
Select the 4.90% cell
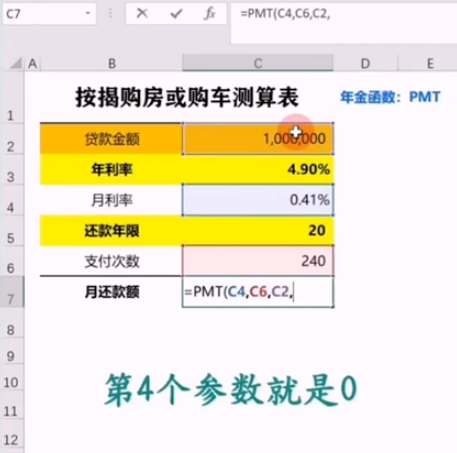pos(258,170)
